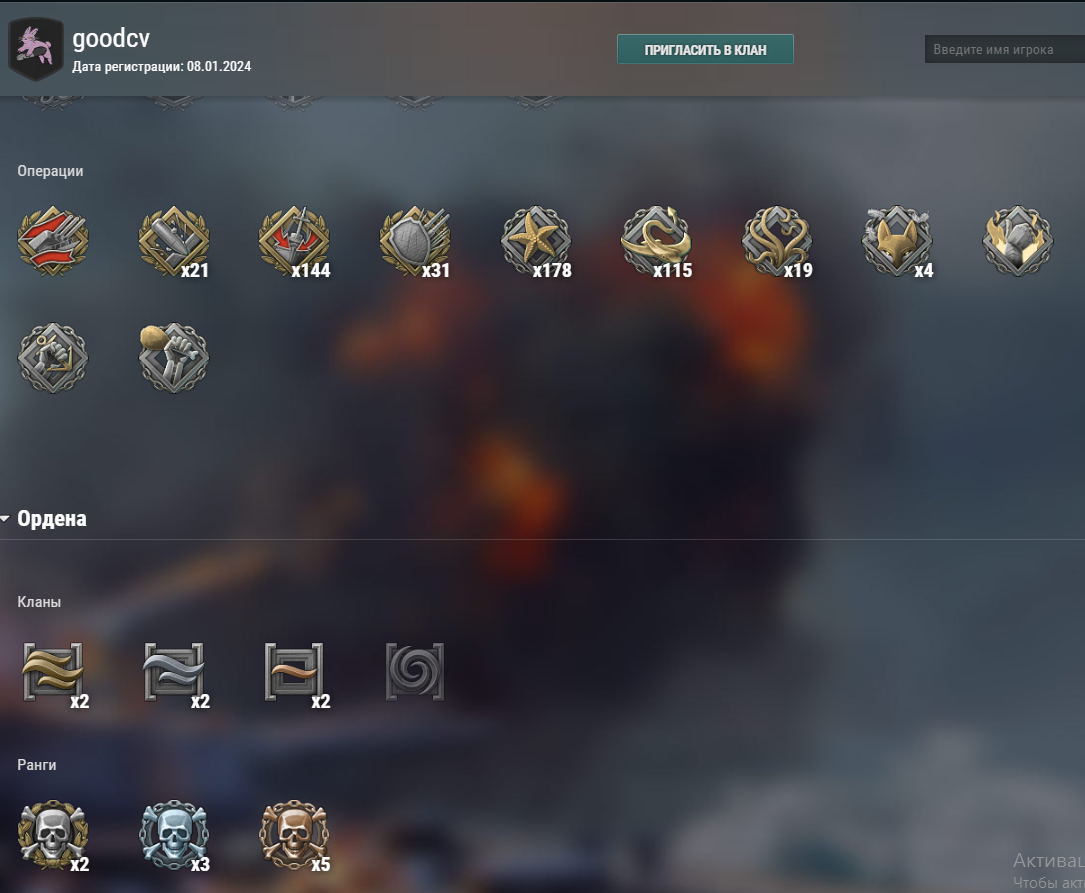
Task: Select the gold wave clan order
Action: point(53,672)
